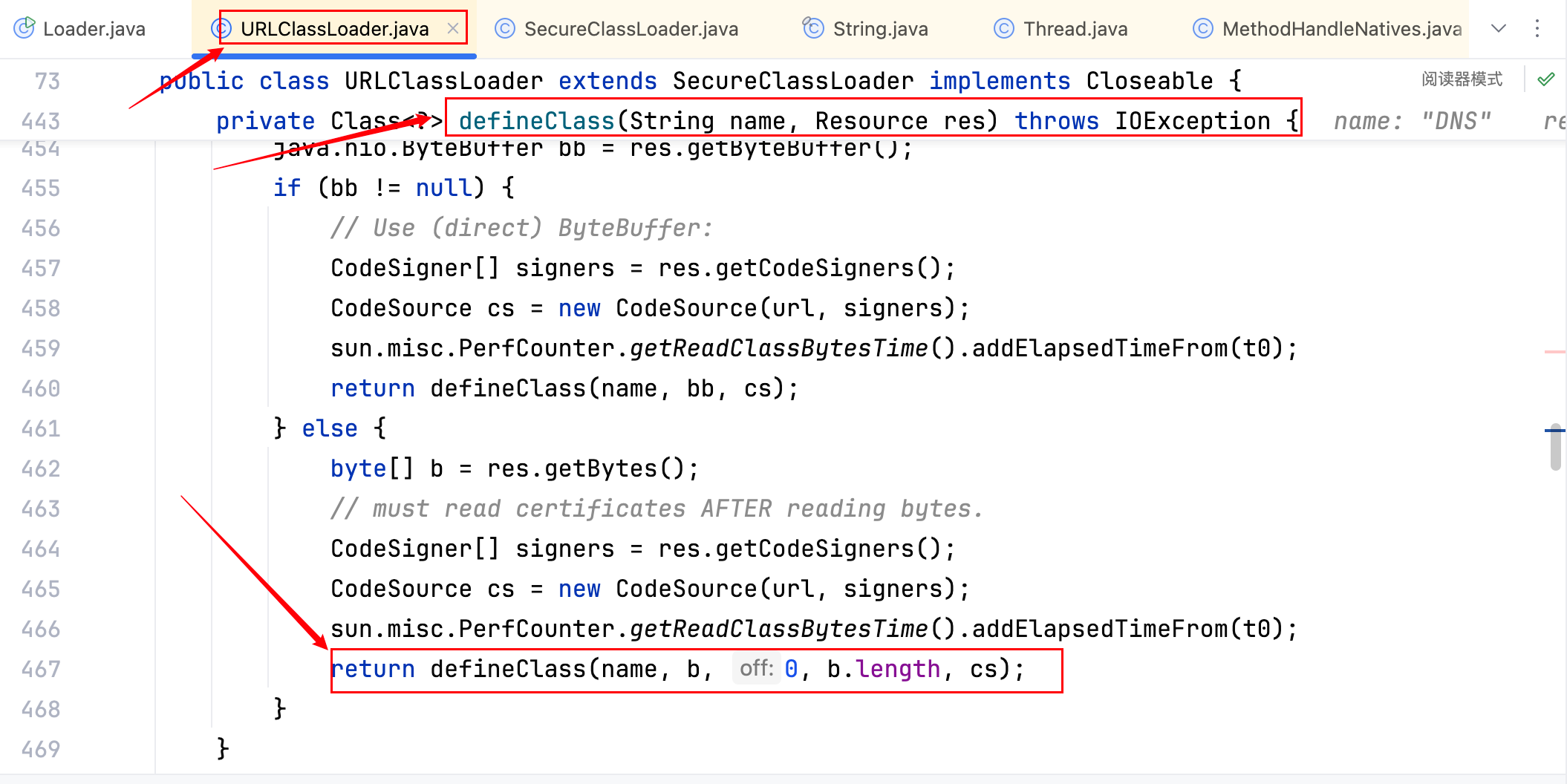Click the sticky class declaration line 73
The height and width of the screenshot is (784, 1567).
click(x=698, y=80)
